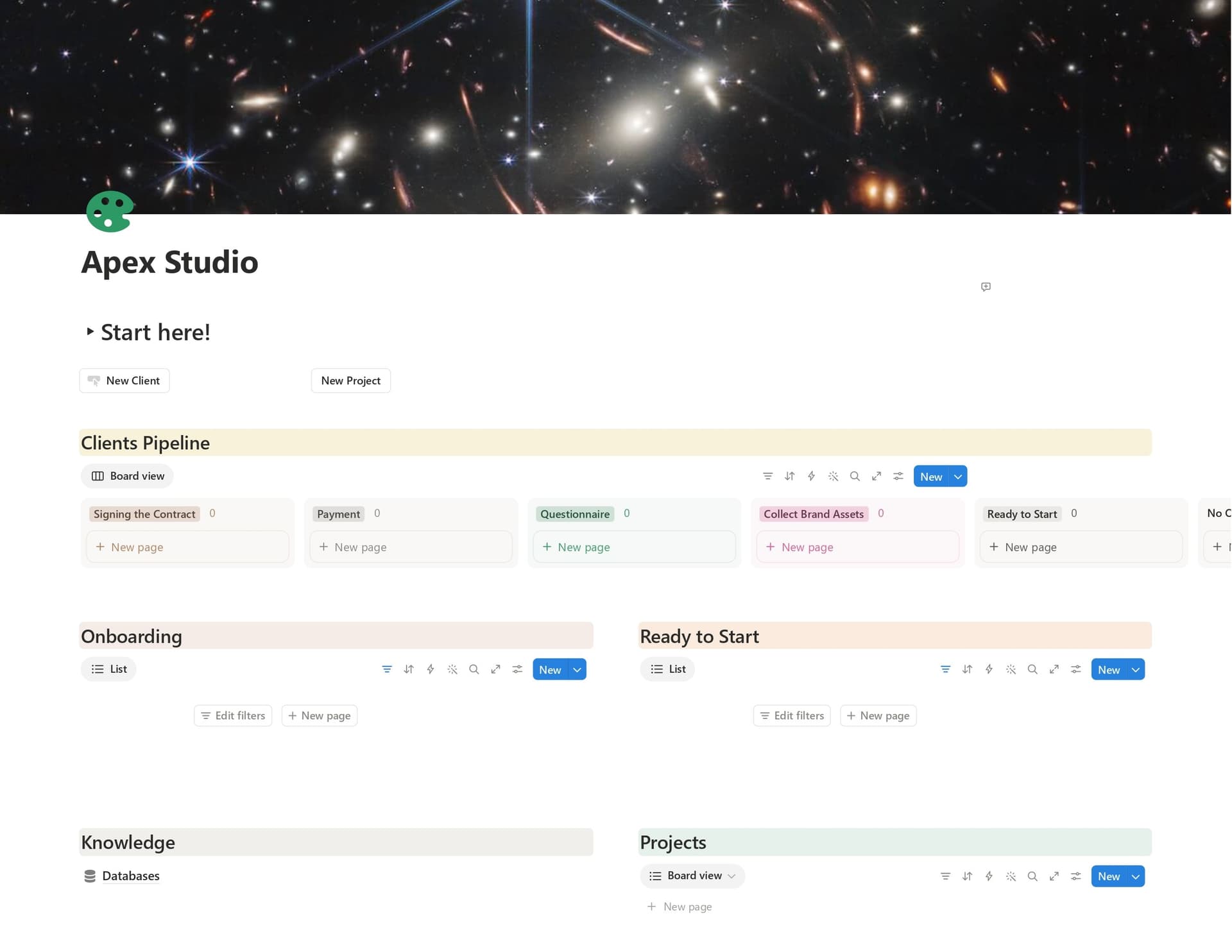Click the green palette page icon
The image size is (1232, 952).
(110, 211)
